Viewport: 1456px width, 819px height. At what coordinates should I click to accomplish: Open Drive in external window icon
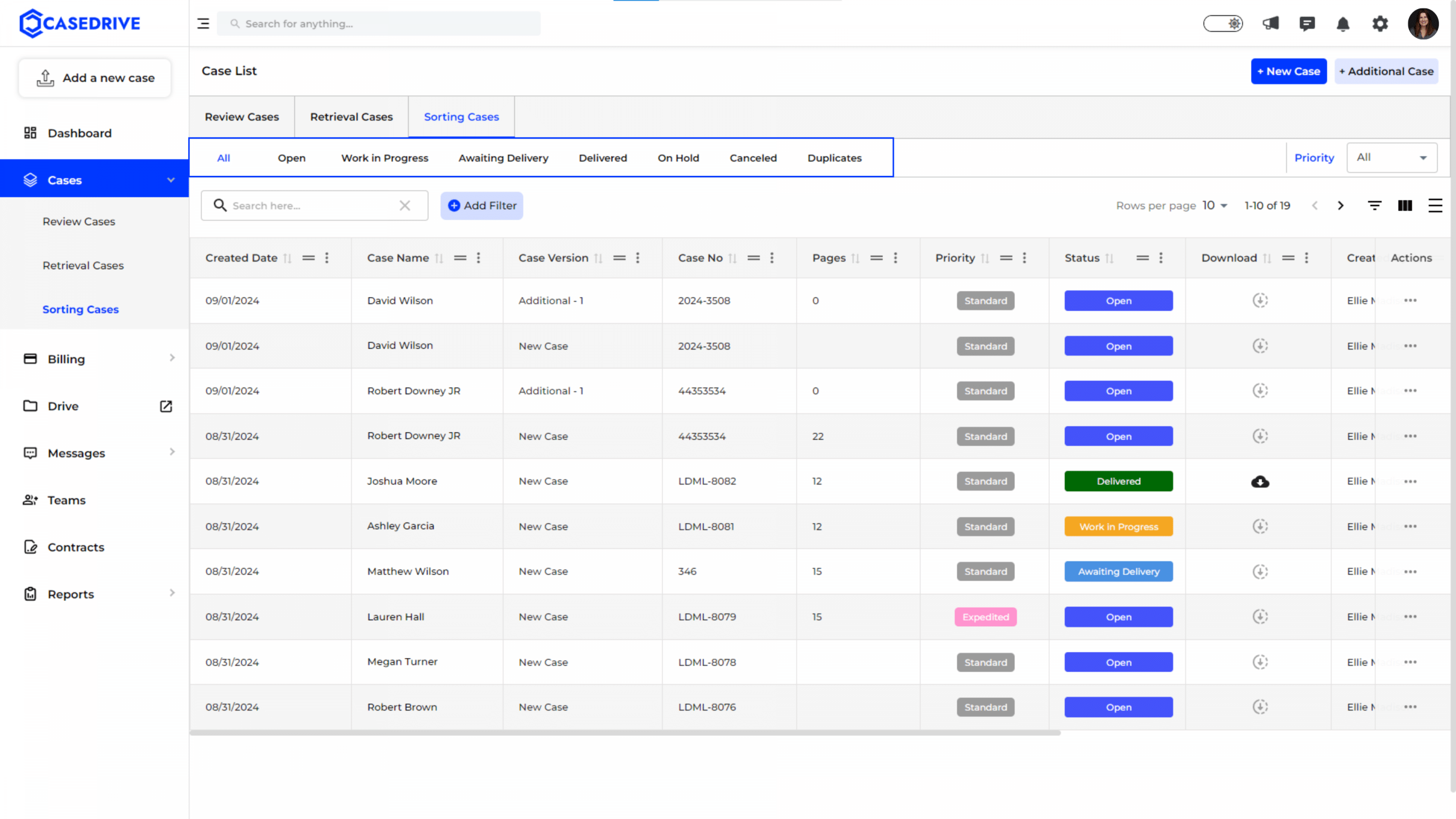point(166,406)
